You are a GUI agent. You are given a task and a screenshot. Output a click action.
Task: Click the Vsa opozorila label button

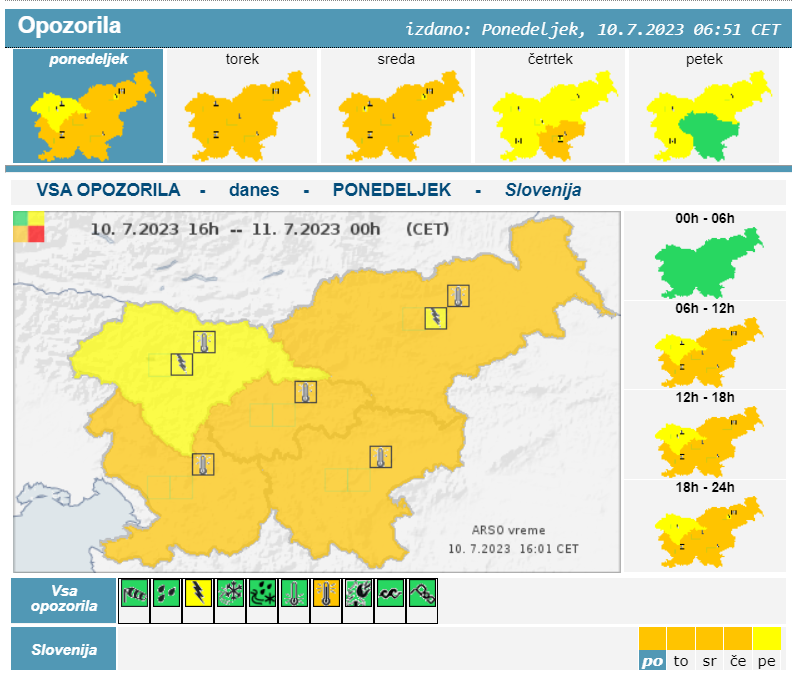point(64,599)
